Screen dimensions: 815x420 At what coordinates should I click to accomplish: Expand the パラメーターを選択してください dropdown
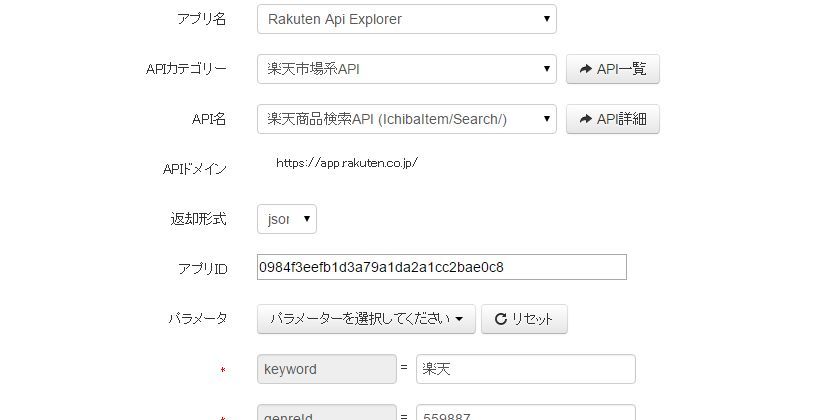point(366,319)
